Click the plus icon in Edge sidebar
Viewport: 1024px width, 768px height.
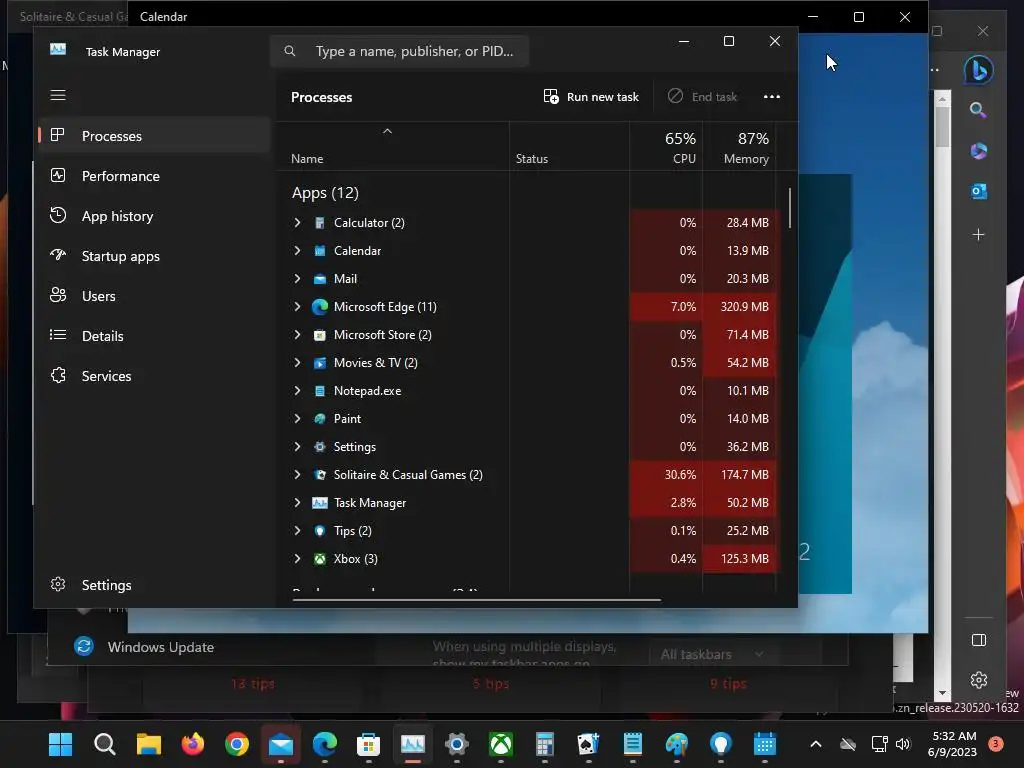click(978, 234)
